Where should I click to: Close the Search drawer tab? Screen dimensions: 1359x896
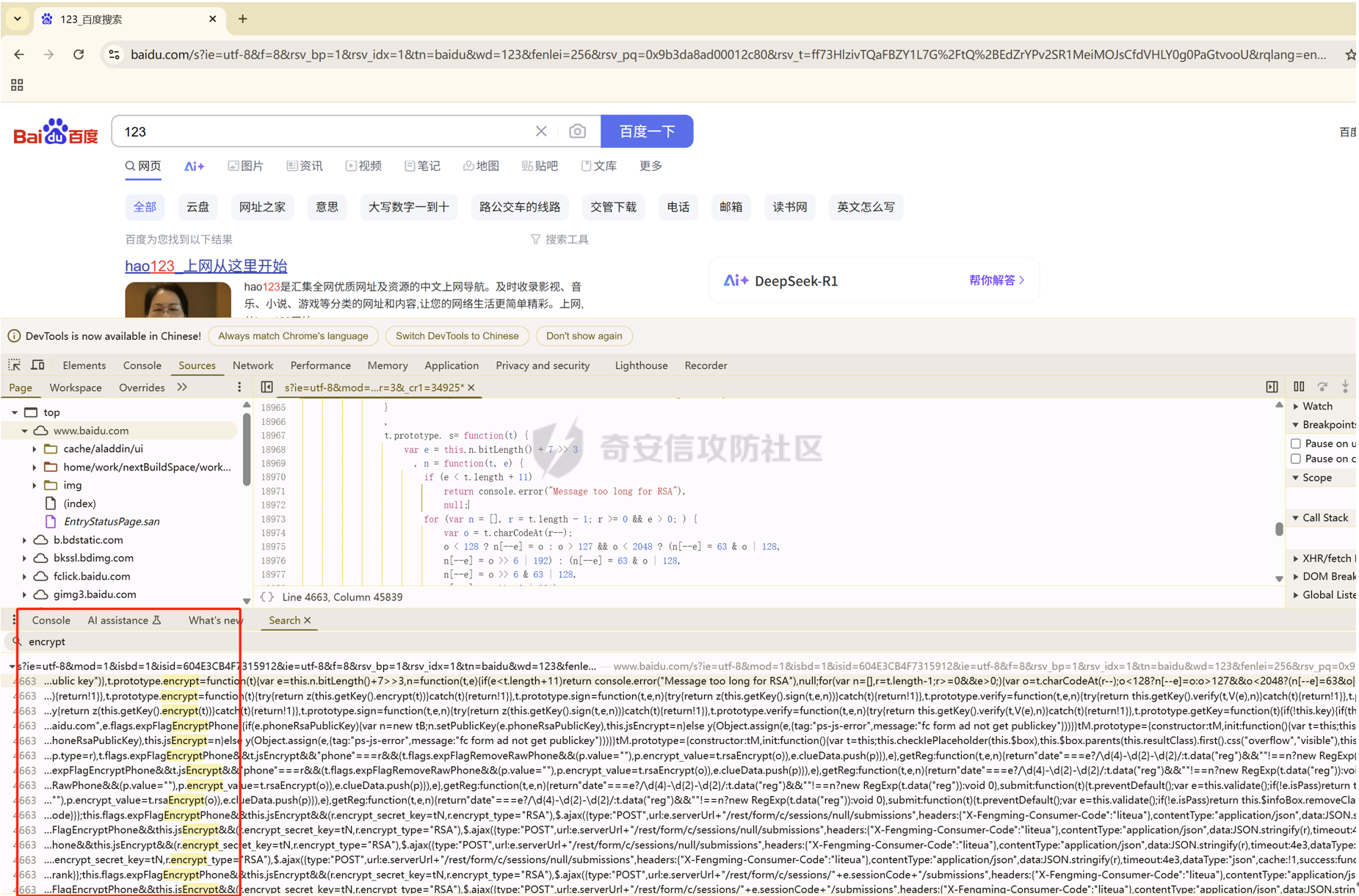[308, 620]
